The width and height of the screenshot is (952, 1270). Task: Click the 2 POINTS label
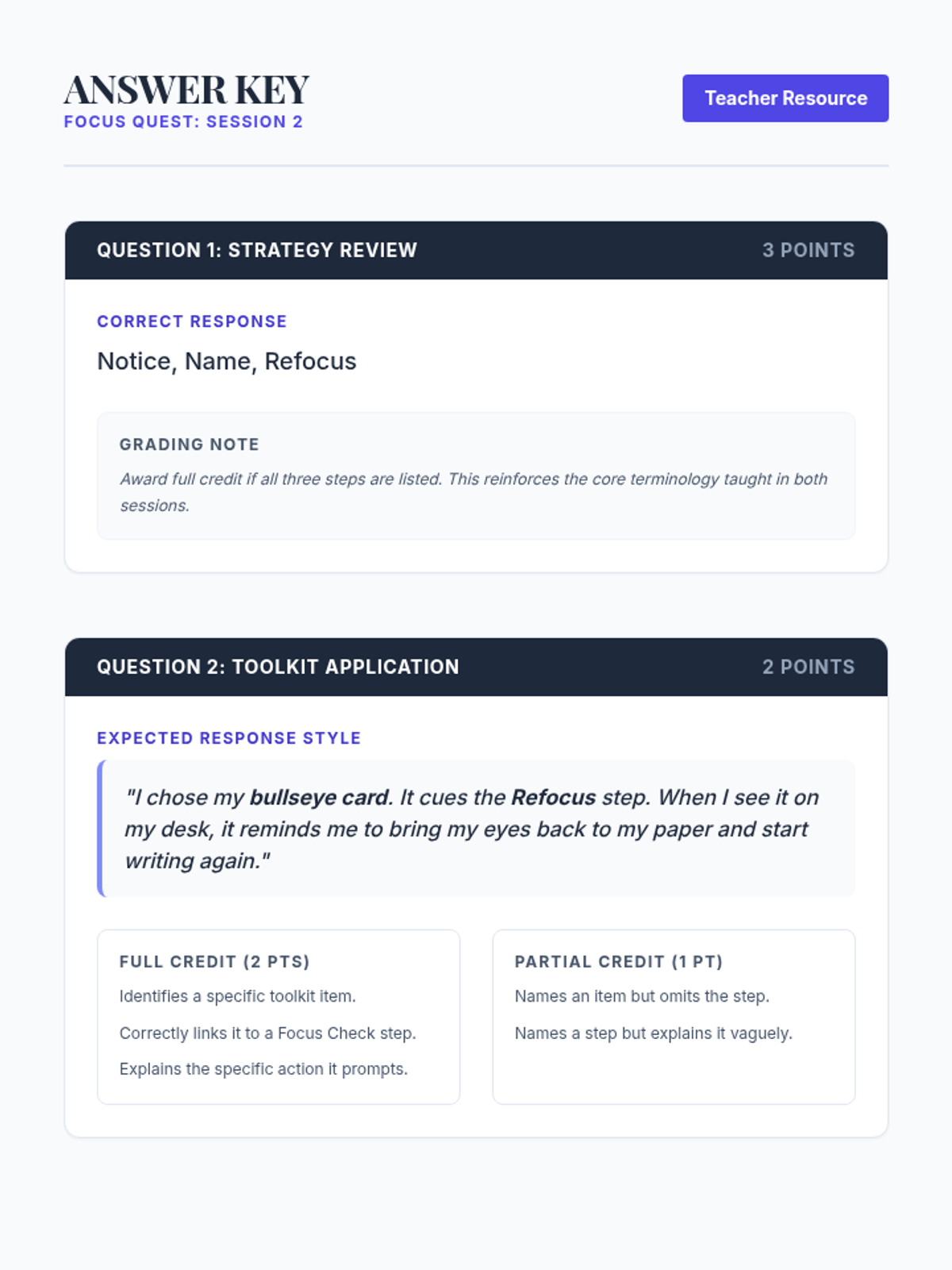pos(808,667)
